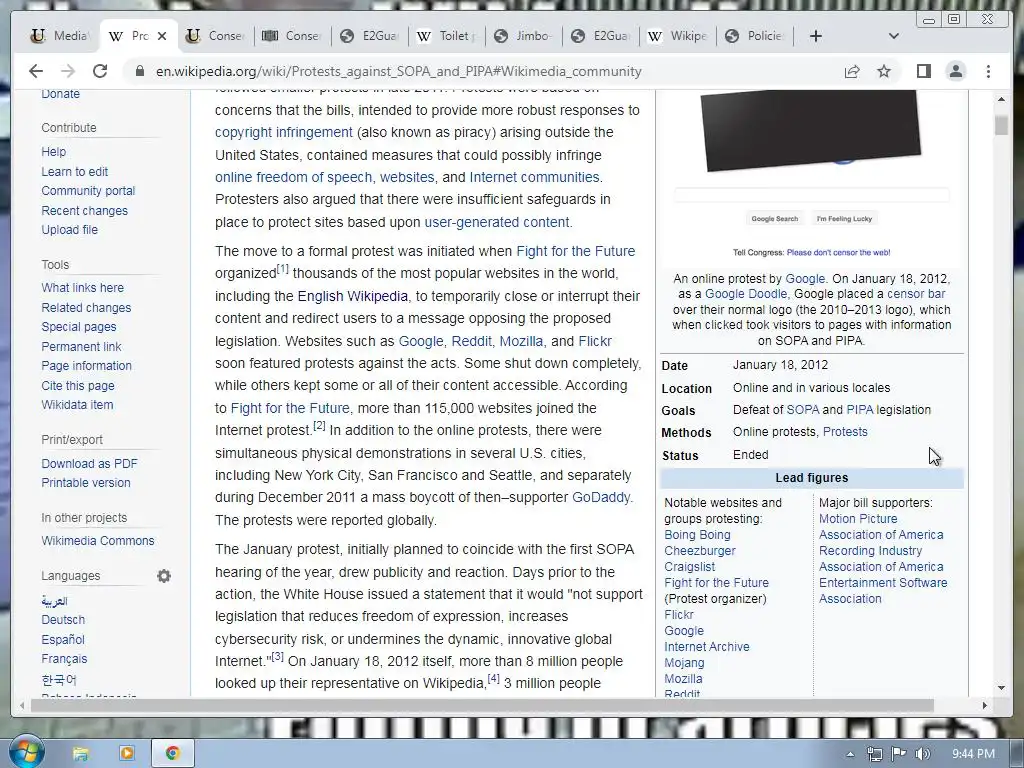Switch language to Français
The height and width of the screenshot is (768, 1024).
point(64,659)
